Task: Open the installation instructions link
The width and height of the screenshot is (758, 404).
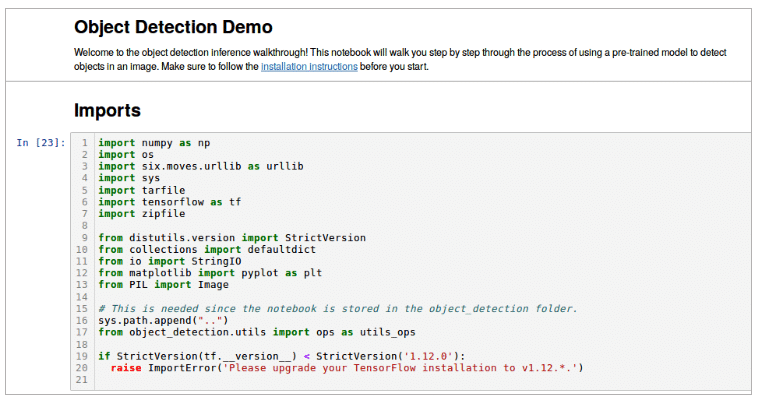Action: point(308,66)
